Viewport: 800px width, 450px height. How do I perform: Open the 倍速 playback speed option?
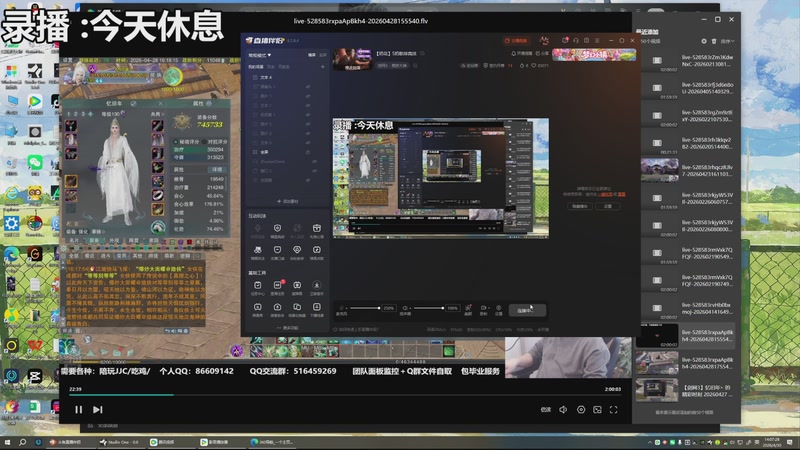[545, 410]
